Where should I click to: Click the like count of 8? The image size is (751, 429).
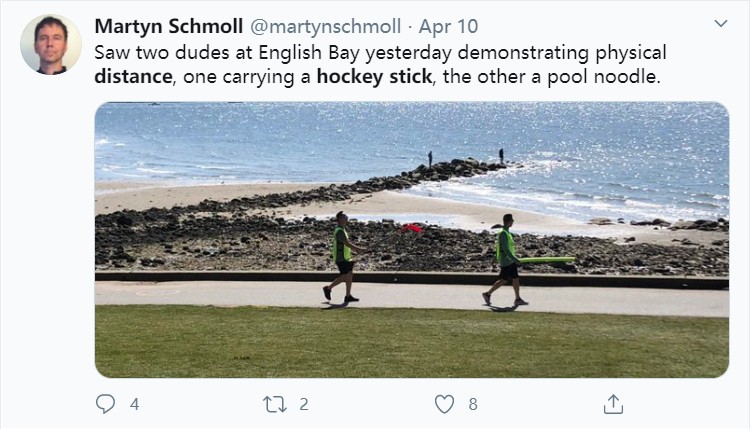[x=473, y=404]
